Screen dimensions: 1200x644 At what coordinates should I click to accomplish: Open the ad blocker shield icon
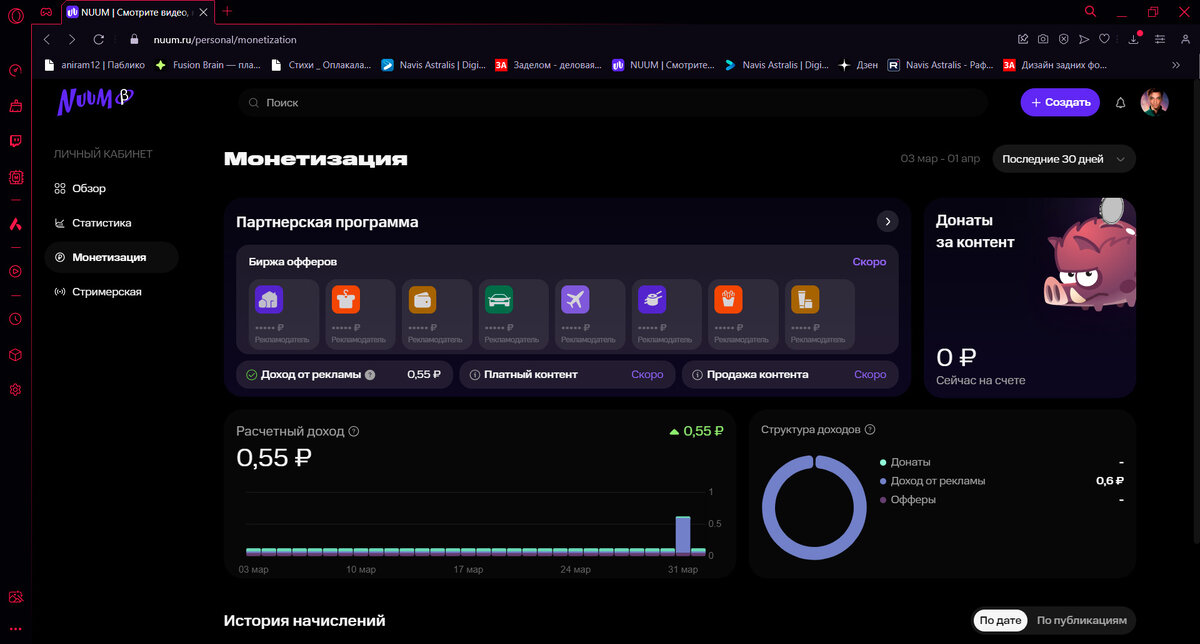click(x=1063, y=39)
